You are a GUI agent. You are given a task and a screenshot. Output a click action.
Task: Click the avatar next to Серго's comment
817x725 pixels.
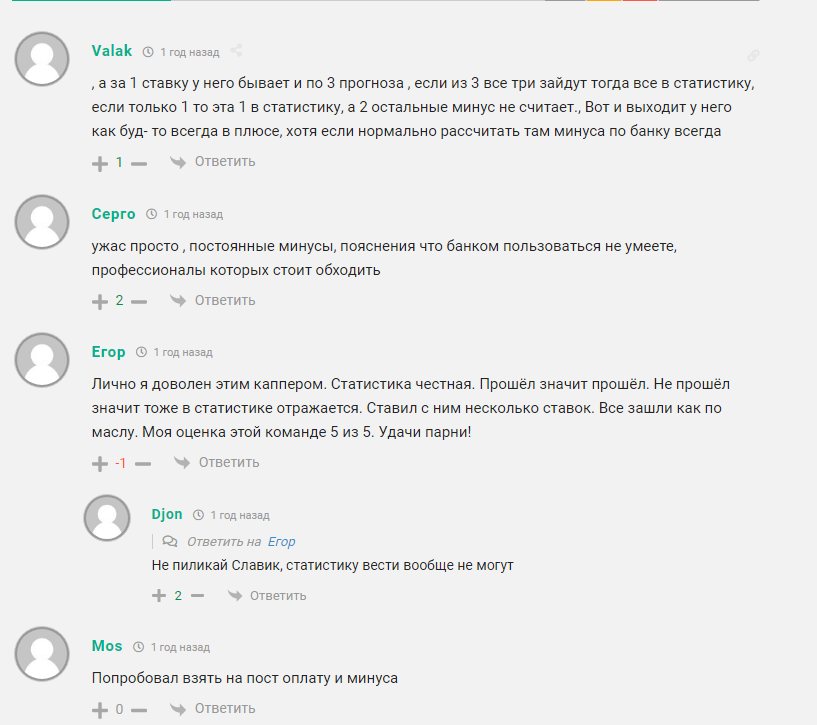pyautogui.click(x=41, y=222)
